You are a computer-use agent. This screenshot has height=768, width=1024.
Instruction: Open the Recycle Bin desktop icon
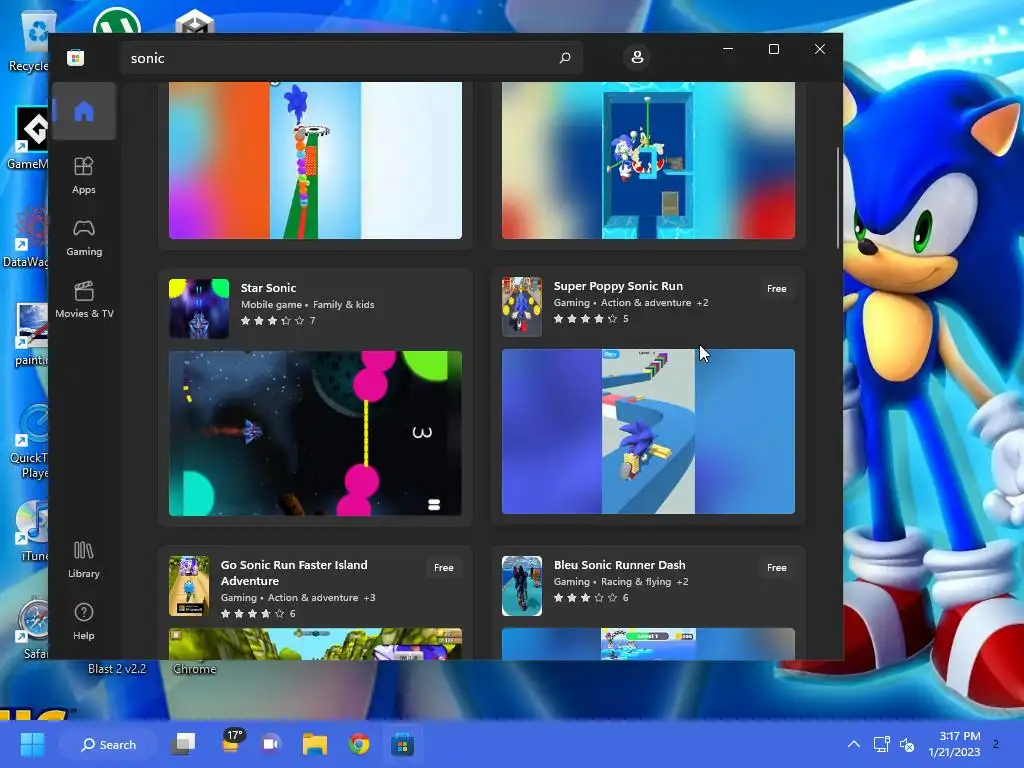(30, 40)
